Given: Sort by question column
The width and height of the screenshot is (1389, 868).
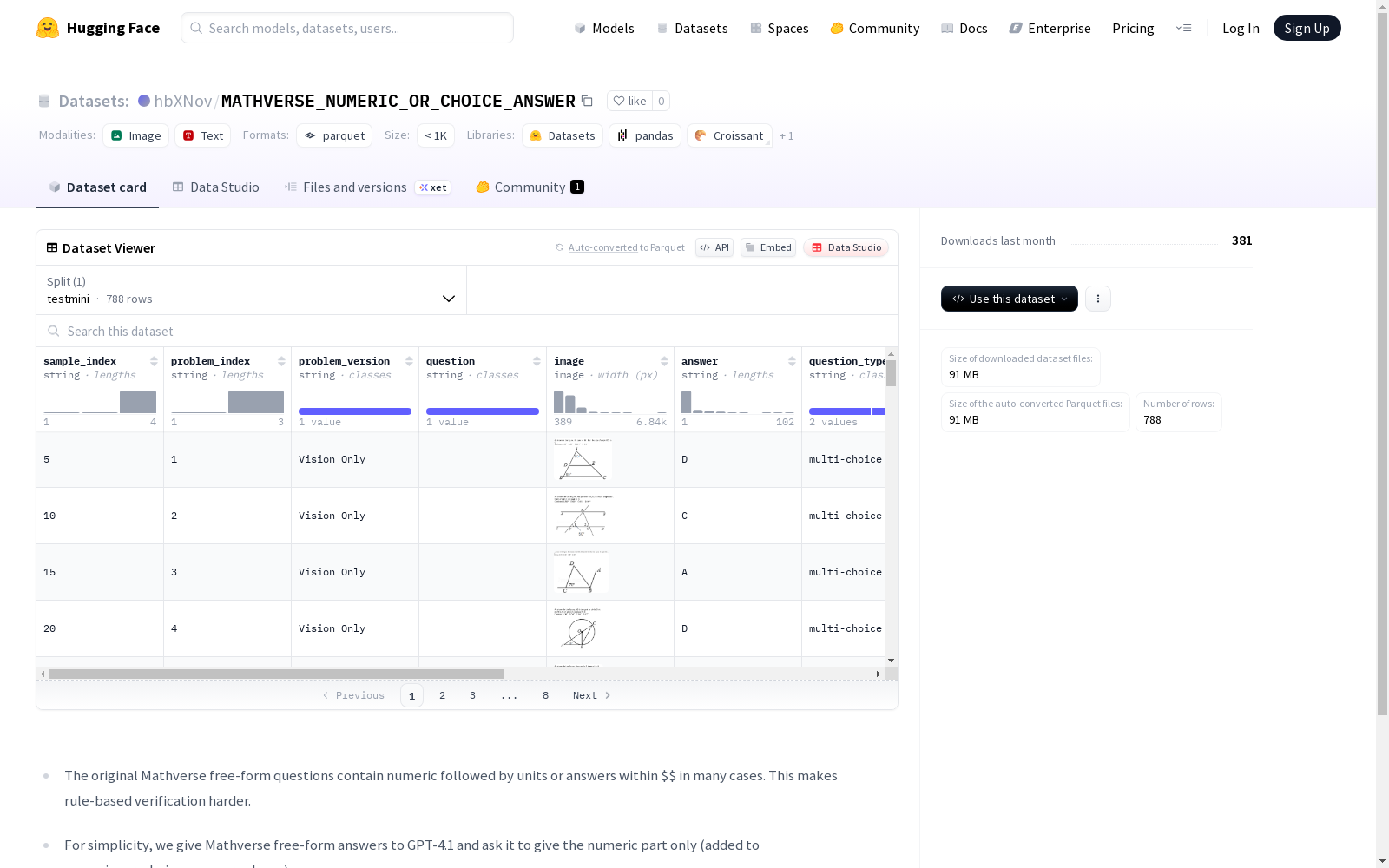Looking at the screenshot, I should [537, 361].
